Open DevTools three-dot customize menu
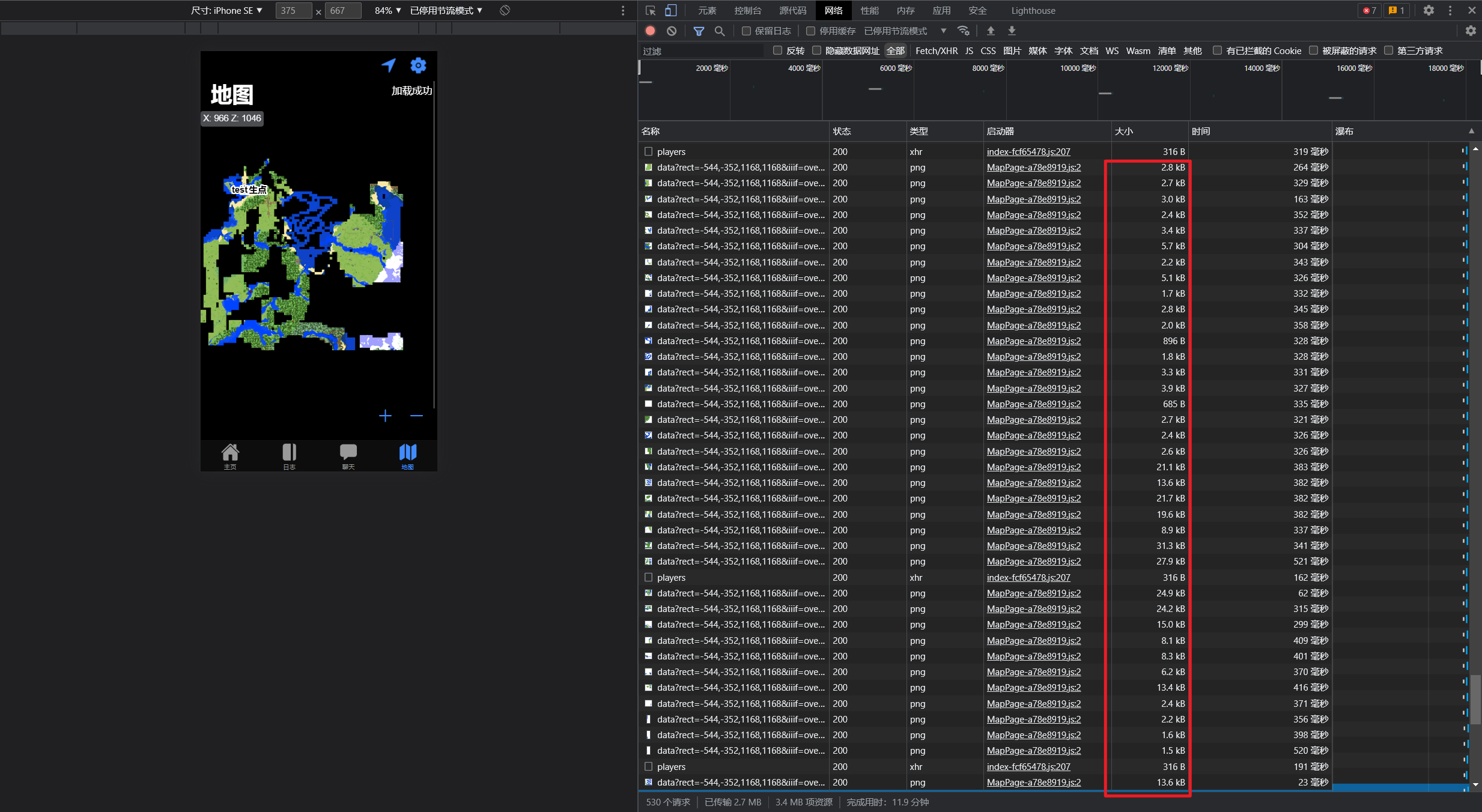 (x=1450, y=10)
